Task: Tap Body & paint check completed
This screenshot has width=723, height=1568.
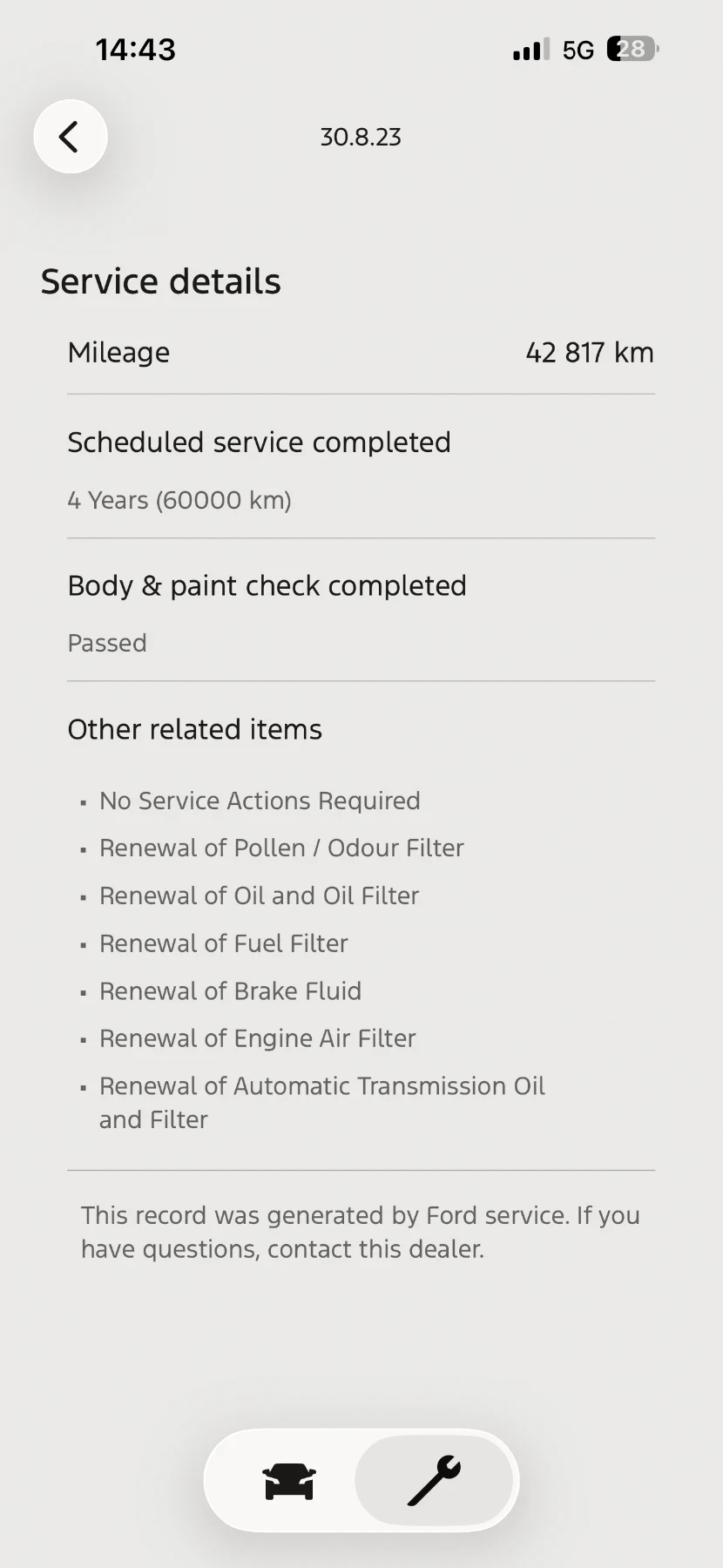Action: (267, 585)
